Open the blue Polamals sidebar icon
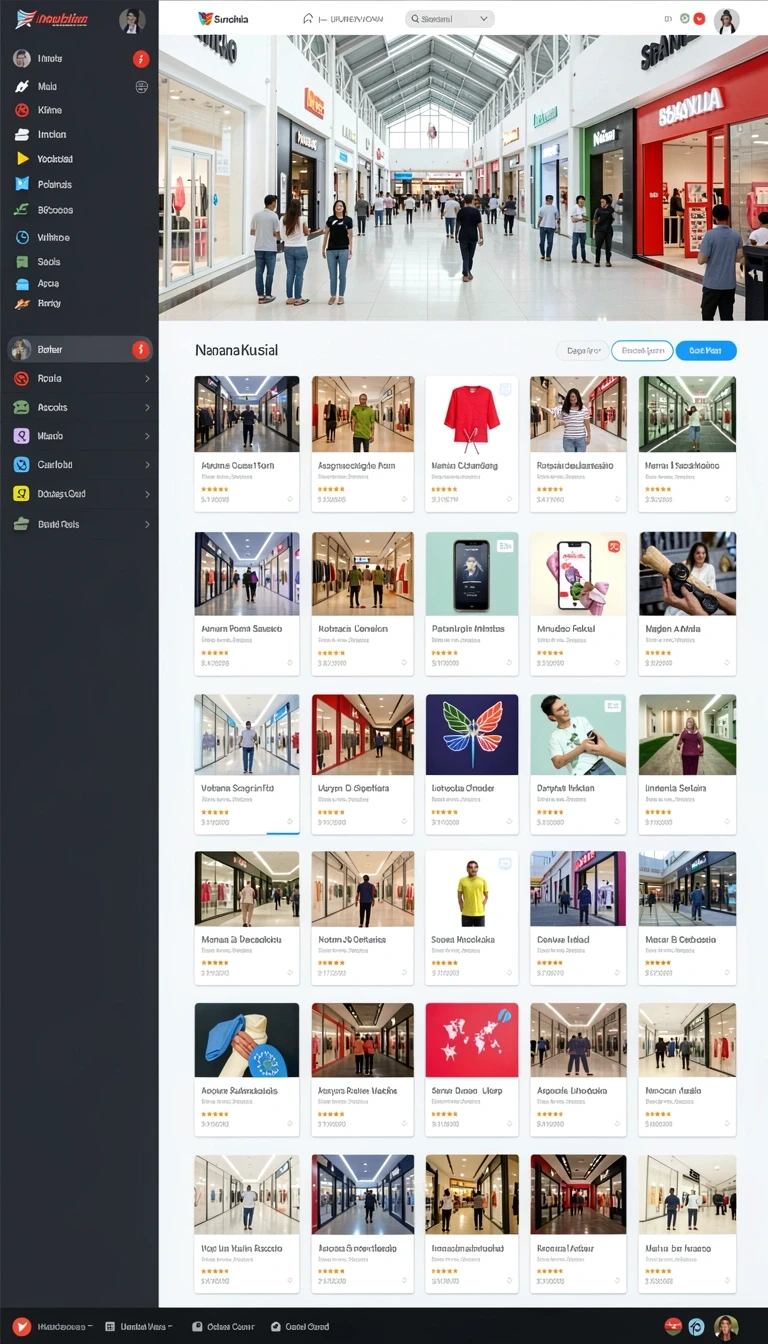Viewport: 768px width, 1344px height. pos(21,184)
